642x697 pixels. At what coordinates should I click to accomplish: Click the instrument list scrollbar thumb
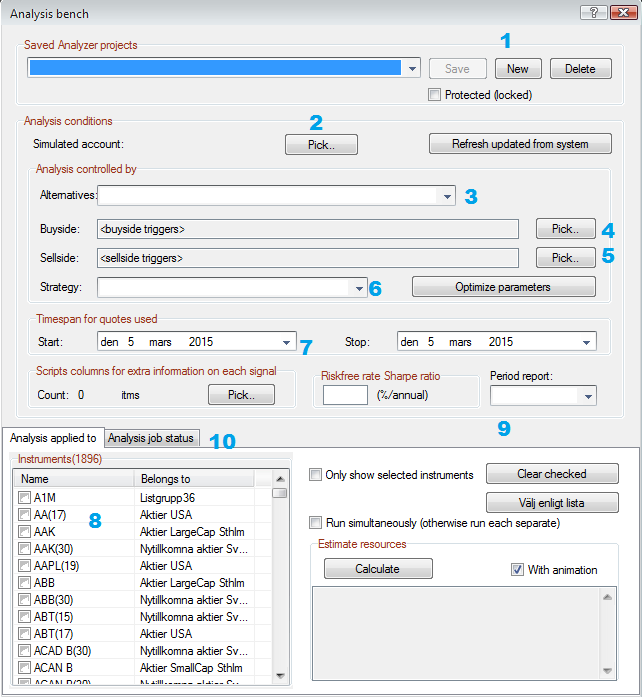click(280, 493)
